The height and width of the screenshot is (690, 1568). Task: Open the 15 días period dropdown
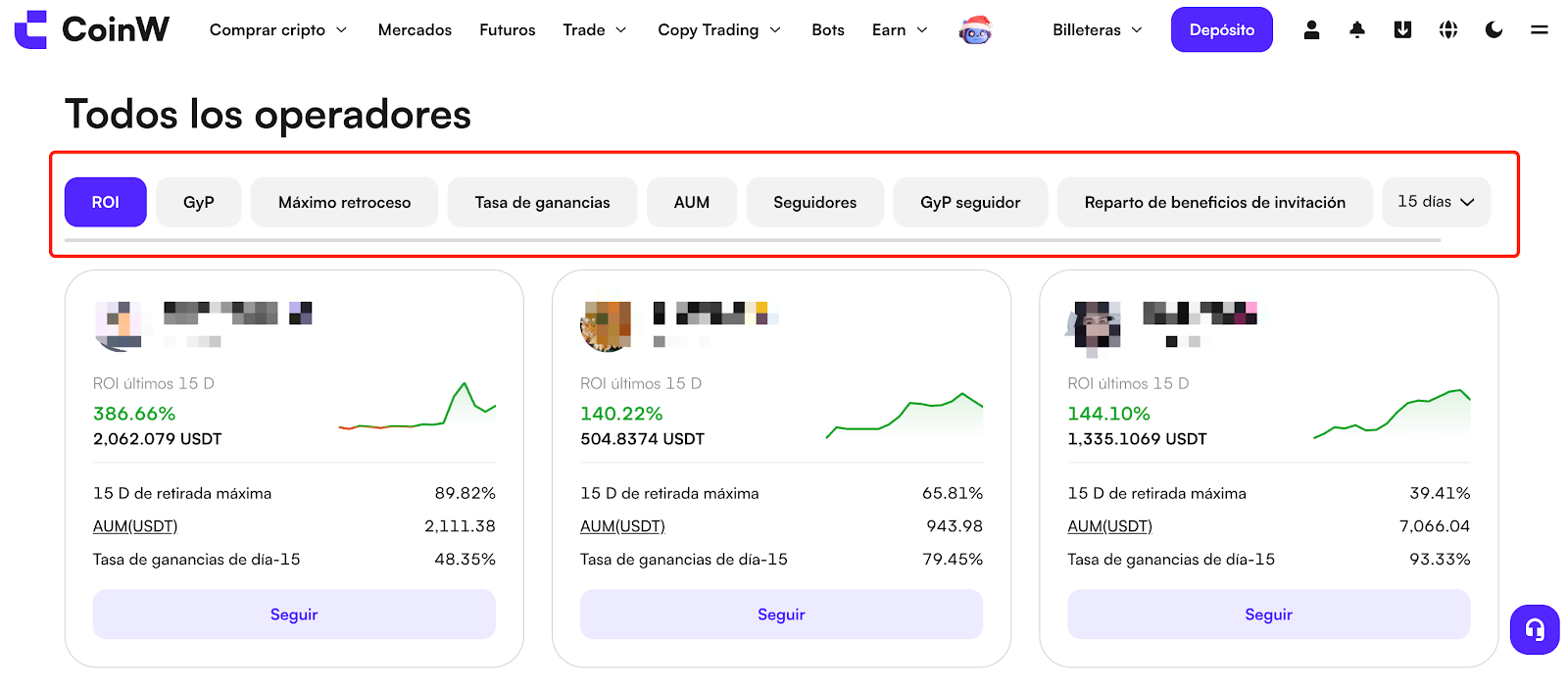(1436, 202)
